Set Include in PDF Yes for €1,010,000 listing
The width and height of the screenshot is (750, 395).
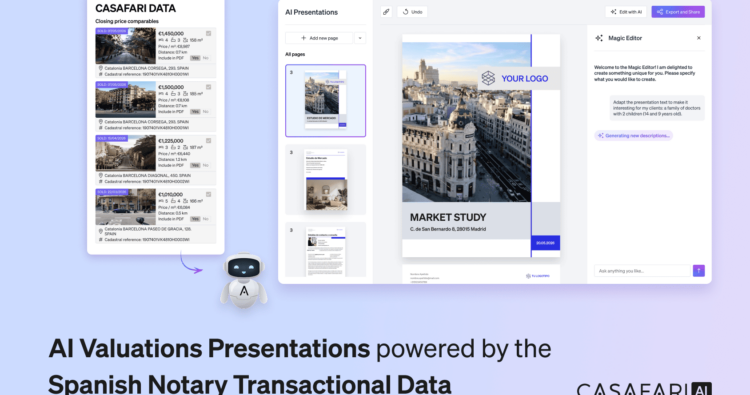195,219
